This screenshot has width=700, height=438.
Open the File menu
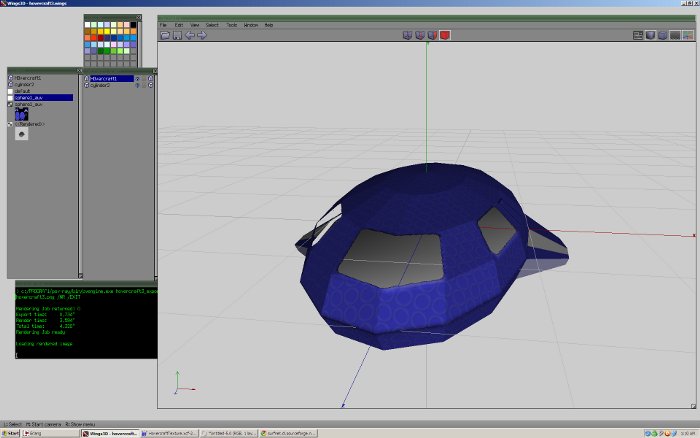[163, 24]
